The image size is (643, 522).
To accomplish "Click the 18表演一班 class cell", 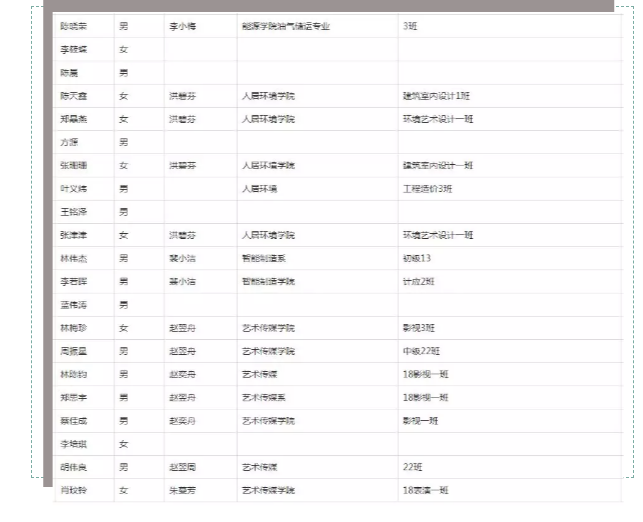I will coord(510,490).
